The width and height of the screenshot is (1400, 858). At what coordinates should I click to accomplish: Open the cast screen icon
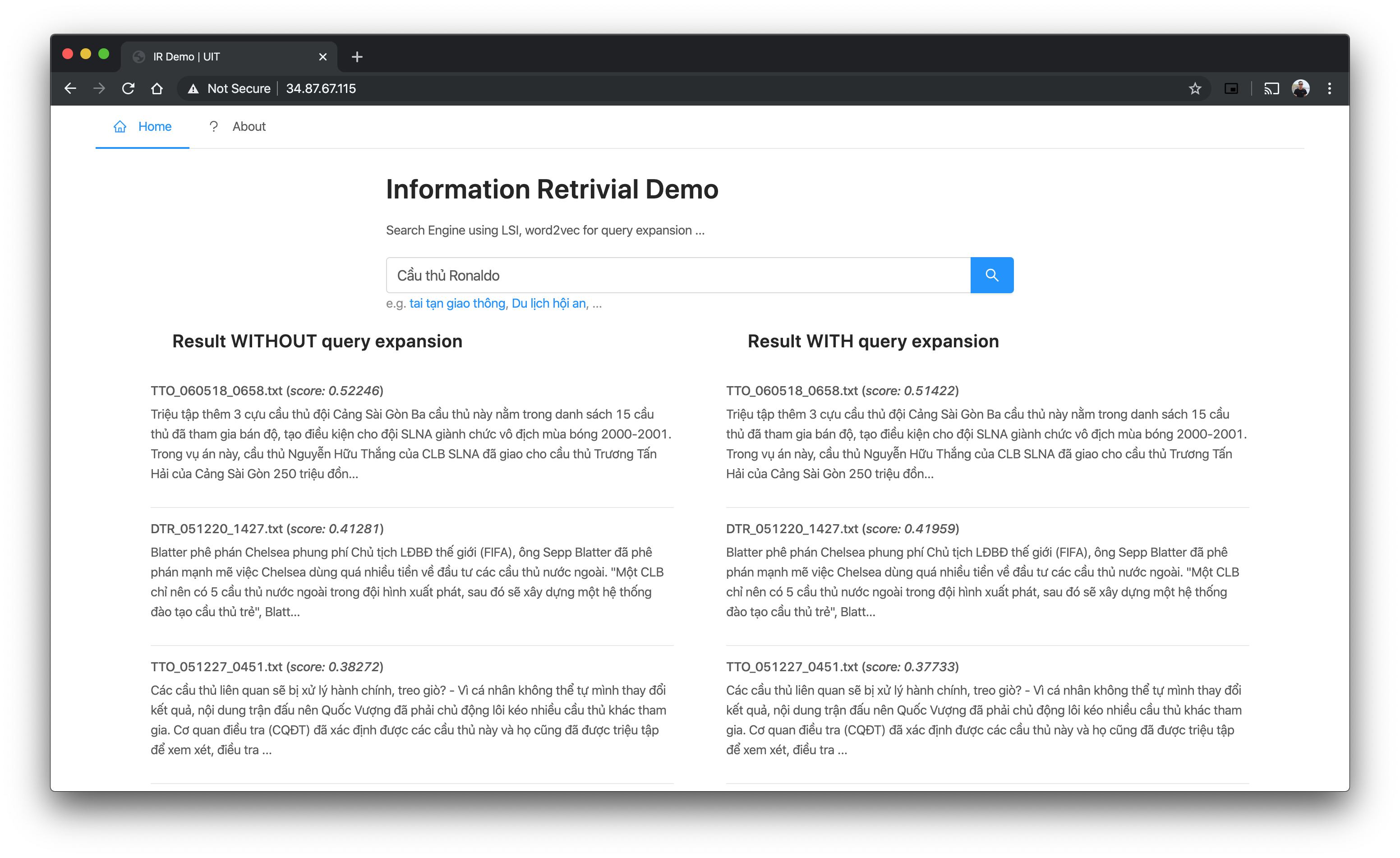click(x=1271, y=88)
